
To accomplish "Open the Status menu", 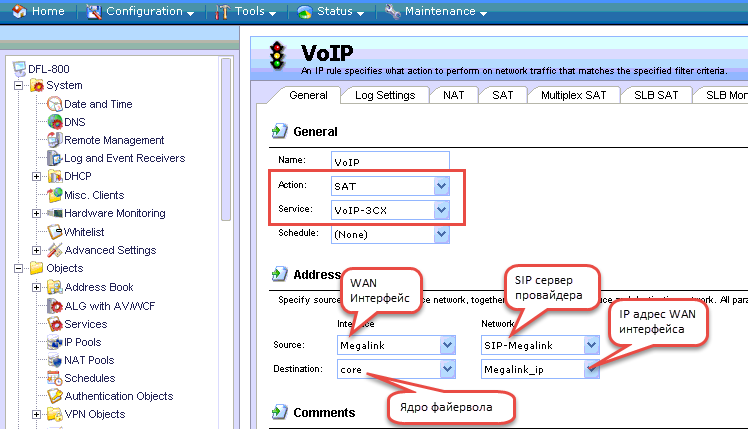I will click(331, 11).
